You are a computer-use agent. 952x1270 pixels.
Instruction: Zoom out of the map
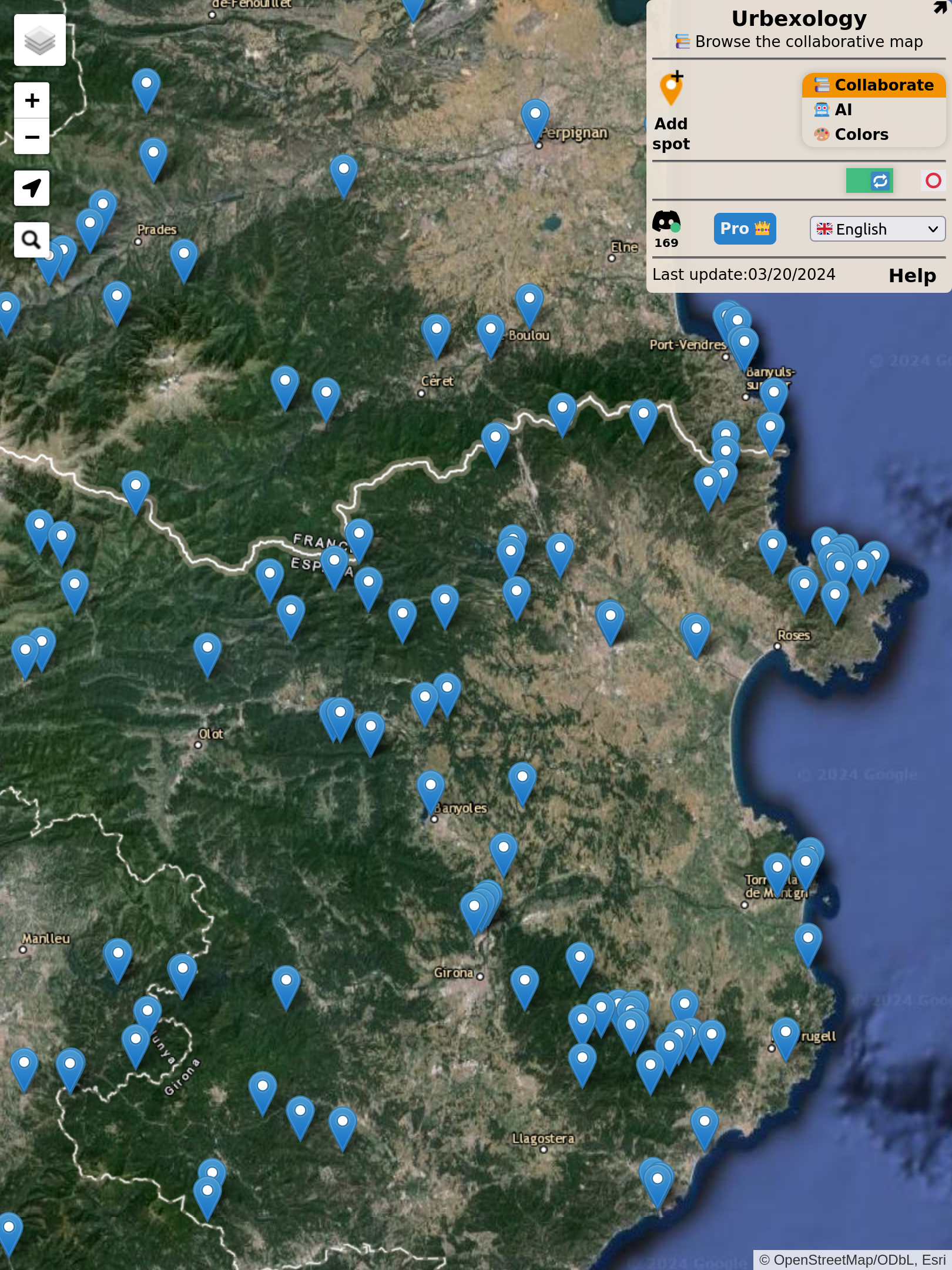point(32,137)
